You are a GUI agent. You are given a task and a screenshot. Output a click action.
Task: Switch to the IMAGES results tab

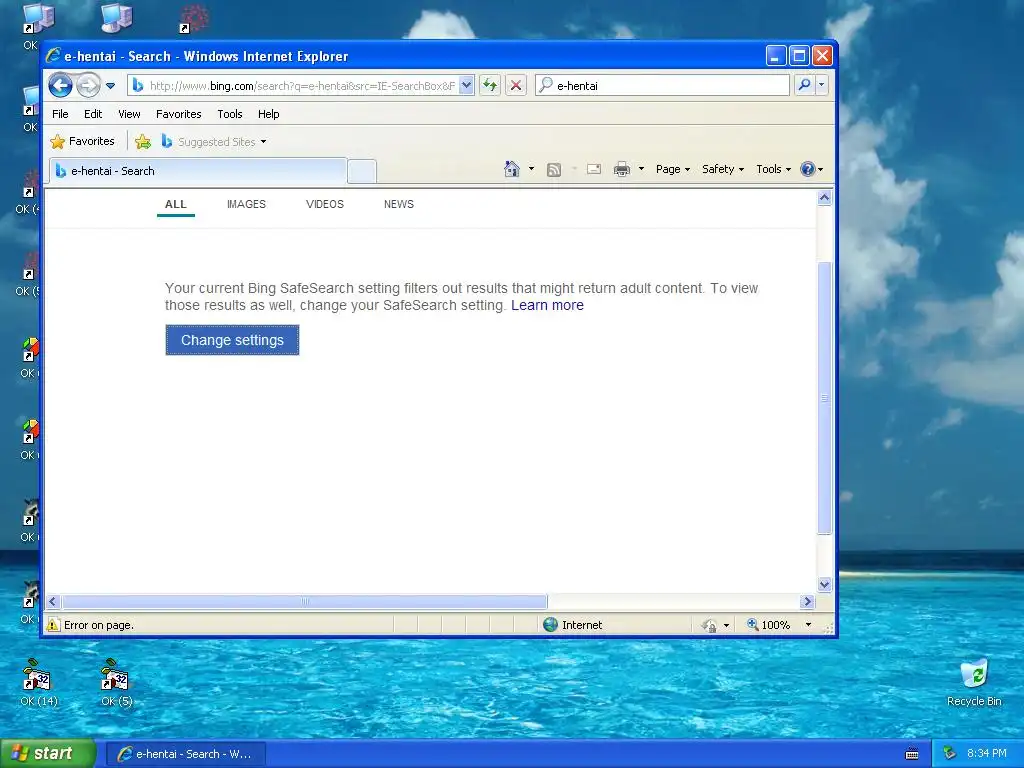coord(246,204)
